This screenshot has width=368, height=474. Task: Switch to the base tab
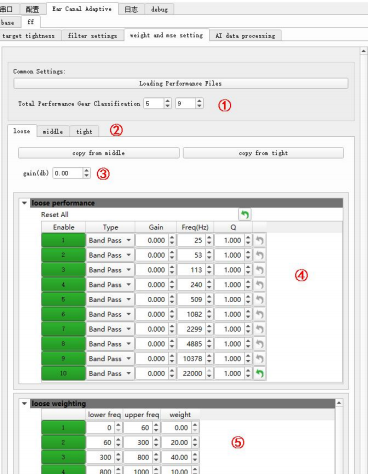pos(8,23)
